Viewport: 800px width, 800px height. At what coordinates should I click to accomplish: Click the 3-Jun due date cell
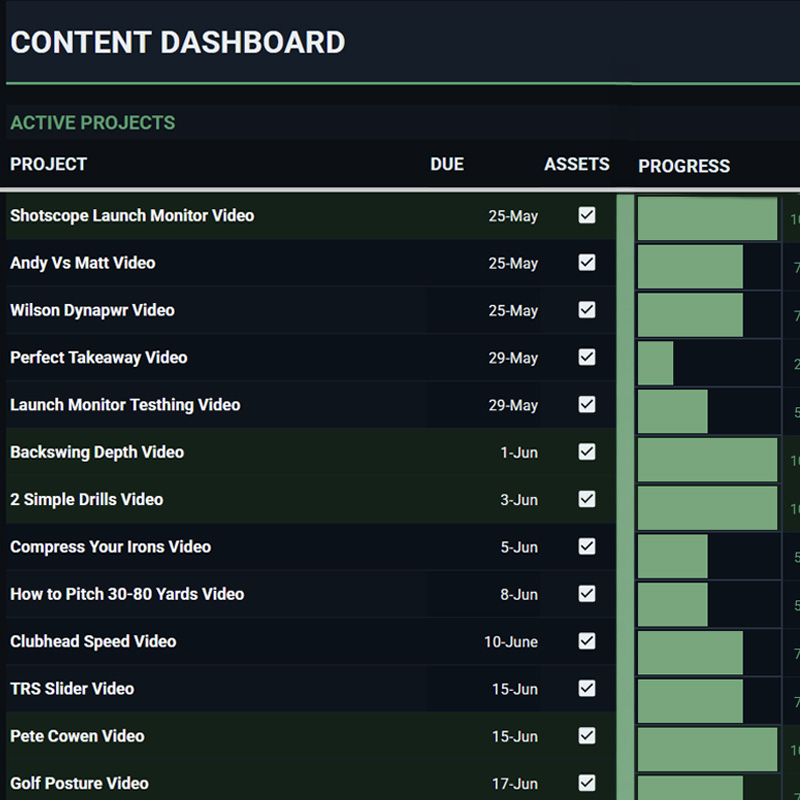519,500
